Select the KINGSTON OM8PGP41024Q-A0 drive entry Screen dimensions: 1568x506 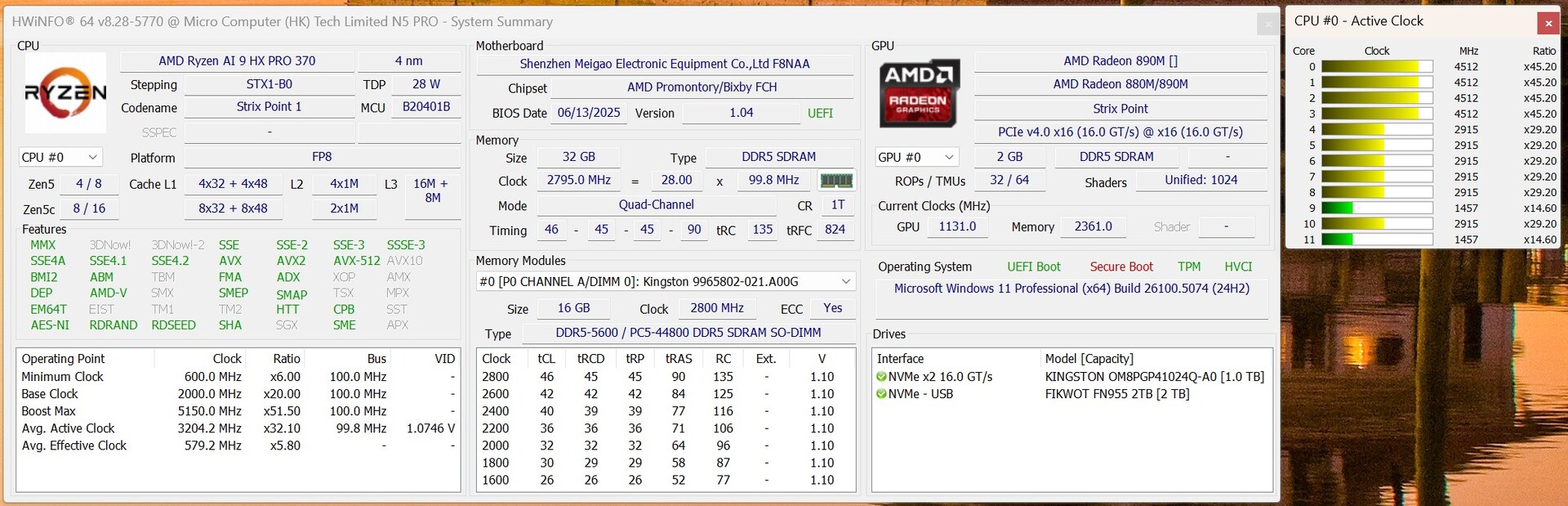[x=1154, y=377]
